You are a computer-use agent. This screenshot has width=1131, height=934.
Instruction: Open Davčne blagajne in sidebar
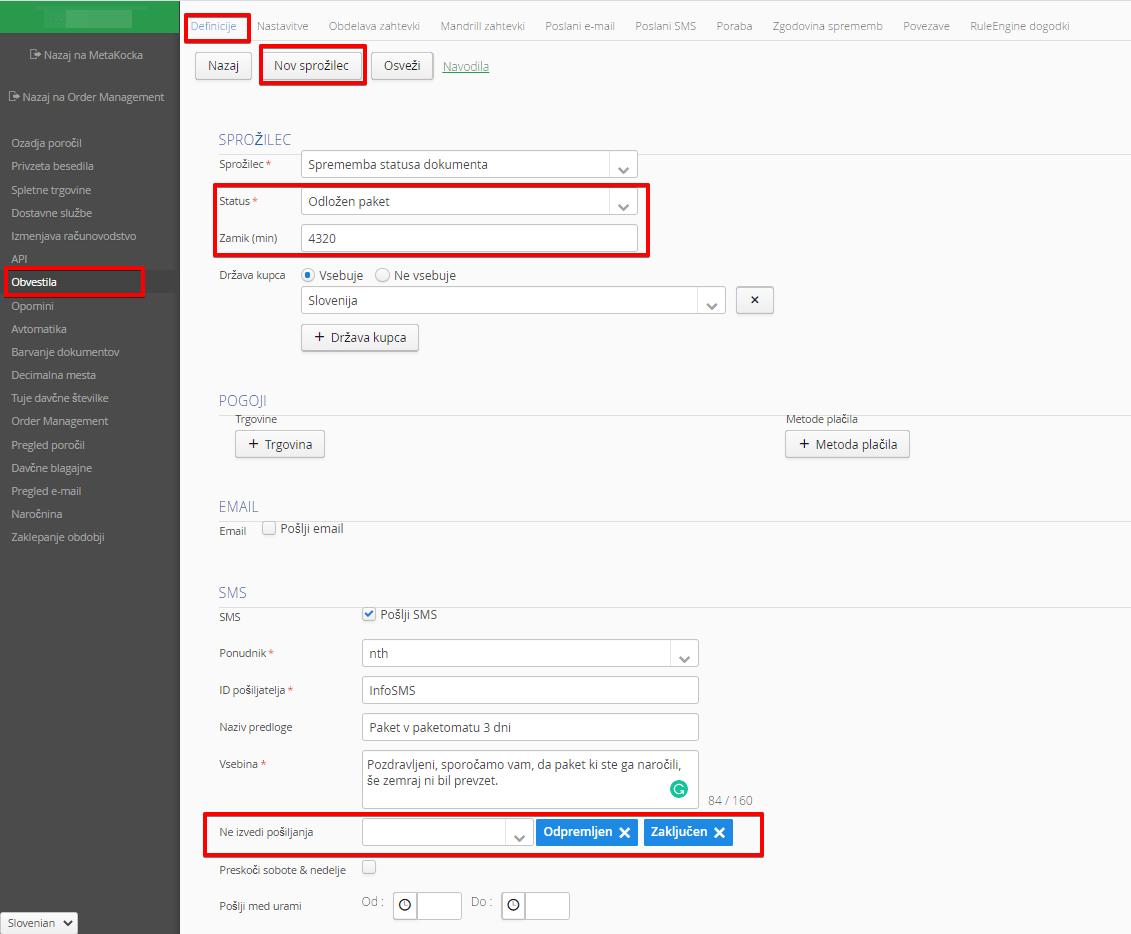click(51, 468)
